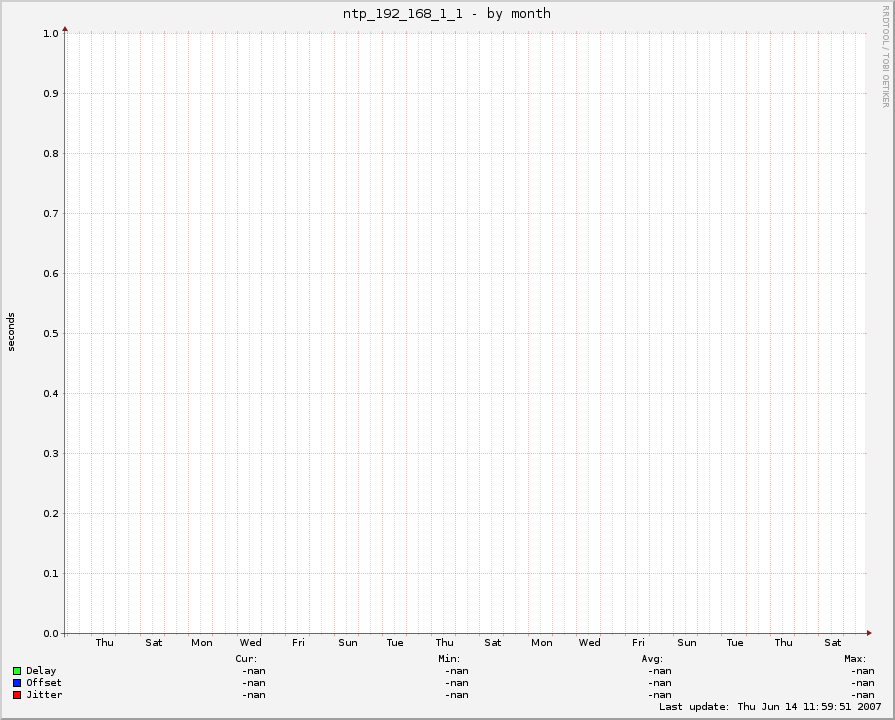Click the graph title 'ntp_192_168_1_1 - by month'
895x720 pixels.
tap(447, 14)
